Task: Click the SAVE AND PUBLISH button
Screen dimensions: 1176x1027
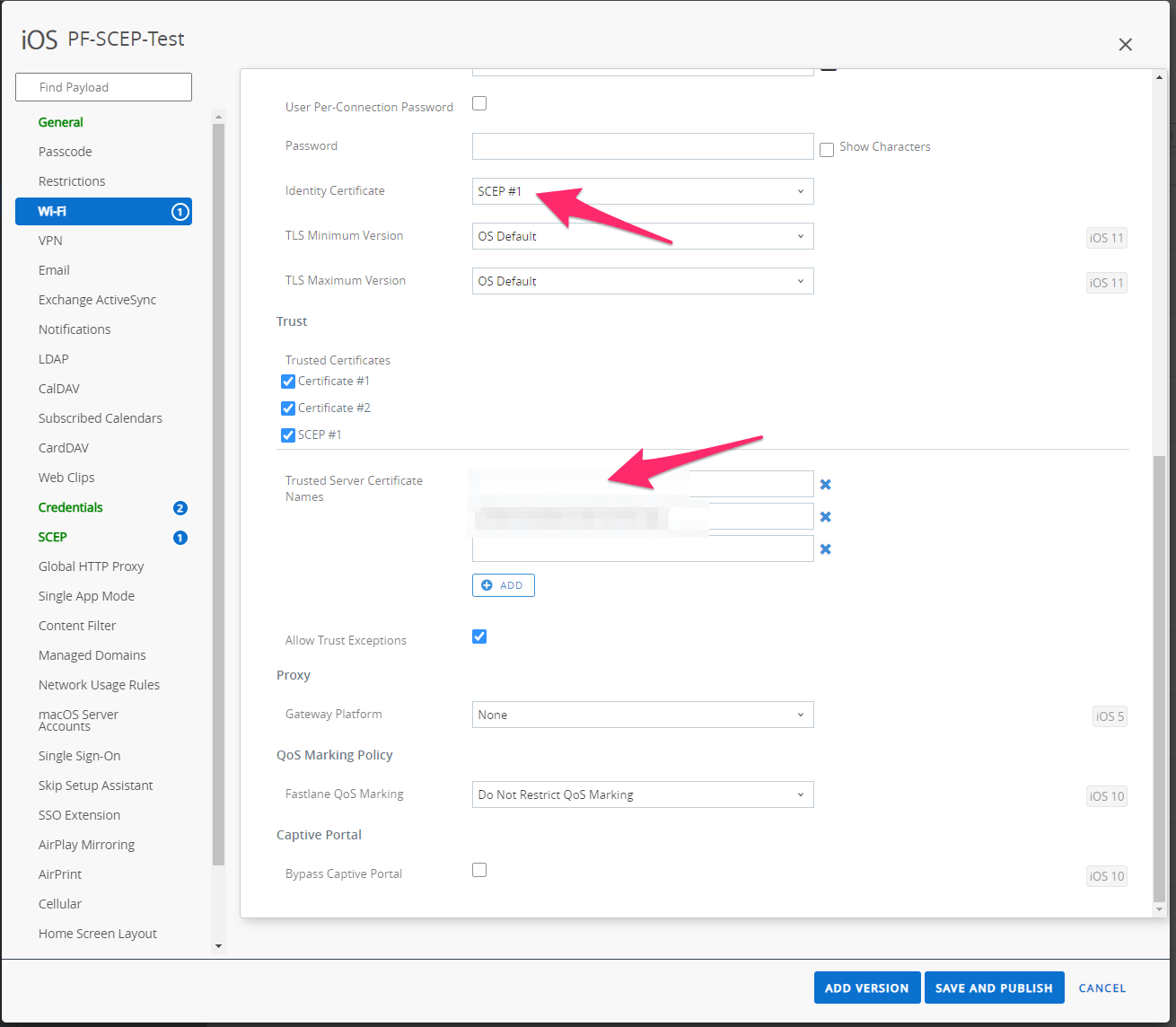Action: point(994,987)
